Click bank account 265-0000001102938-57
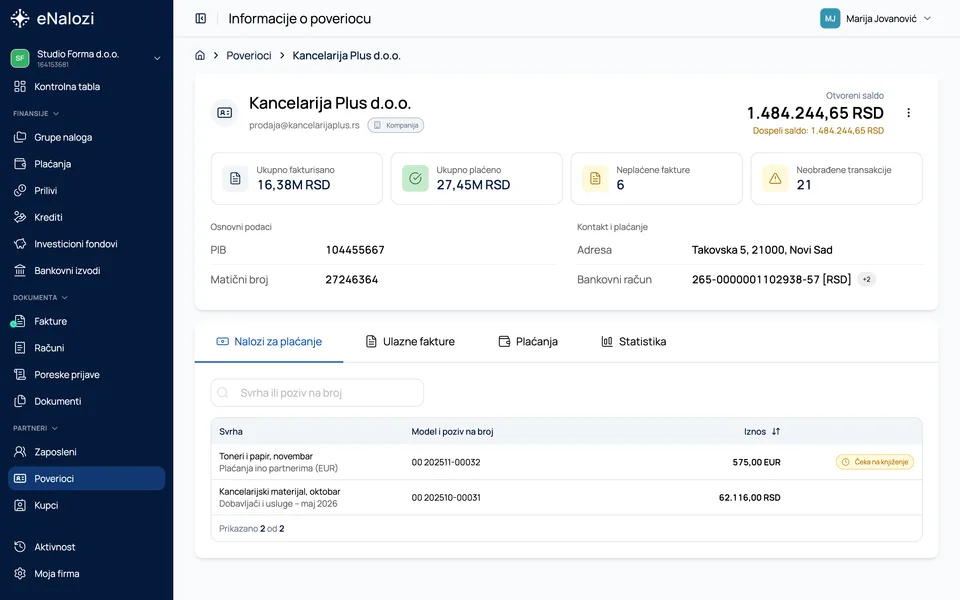The image size is (960, 600). [771, 279]
